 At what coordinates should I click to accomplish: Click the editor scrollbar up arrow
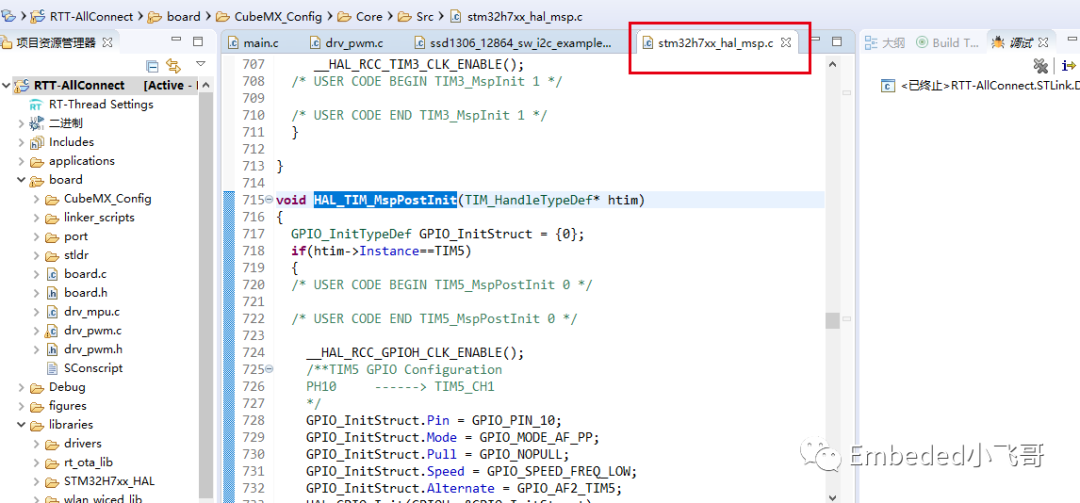pos(832,64)
